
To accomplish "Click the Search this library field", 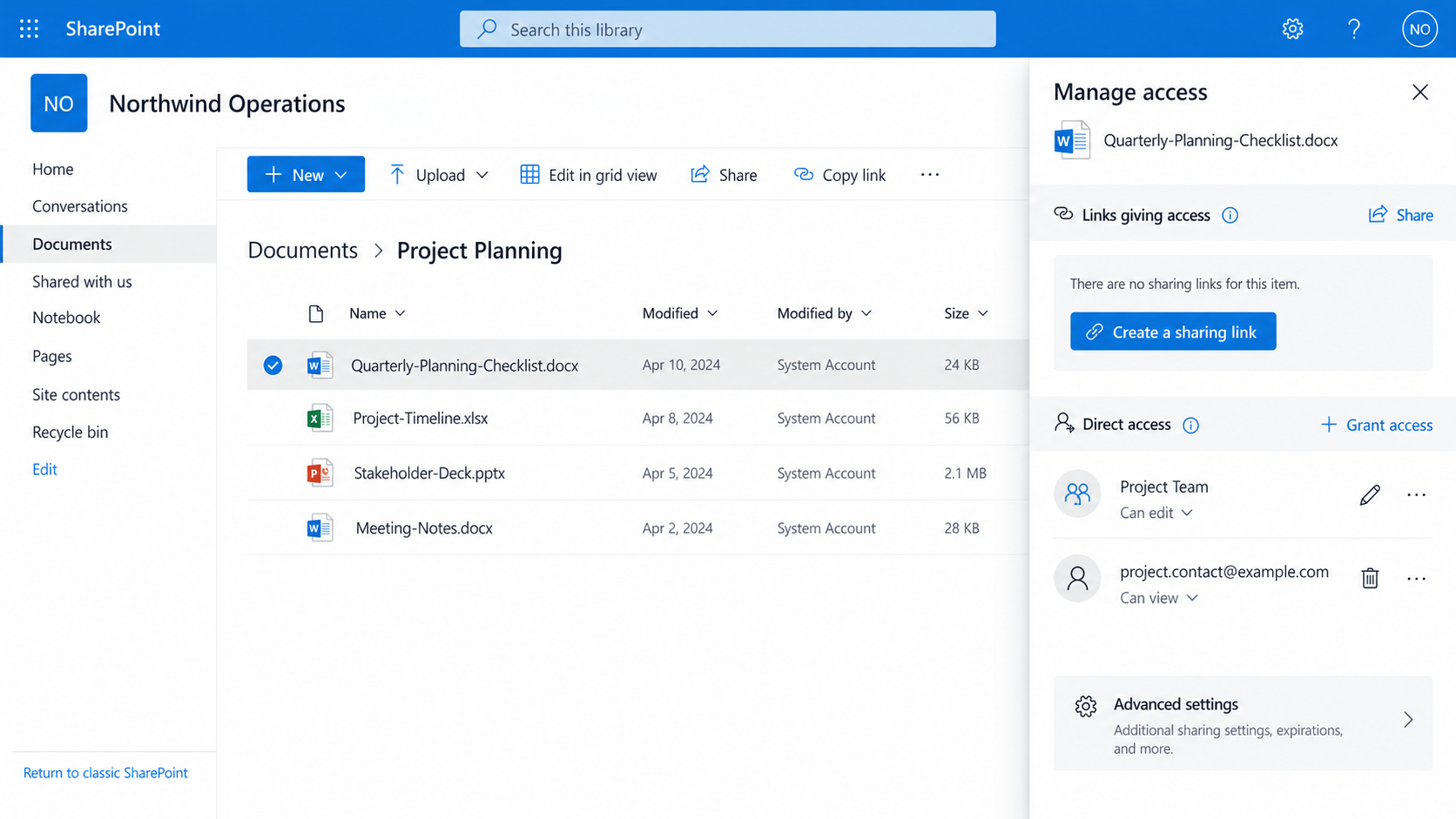I will click(728, 29).
